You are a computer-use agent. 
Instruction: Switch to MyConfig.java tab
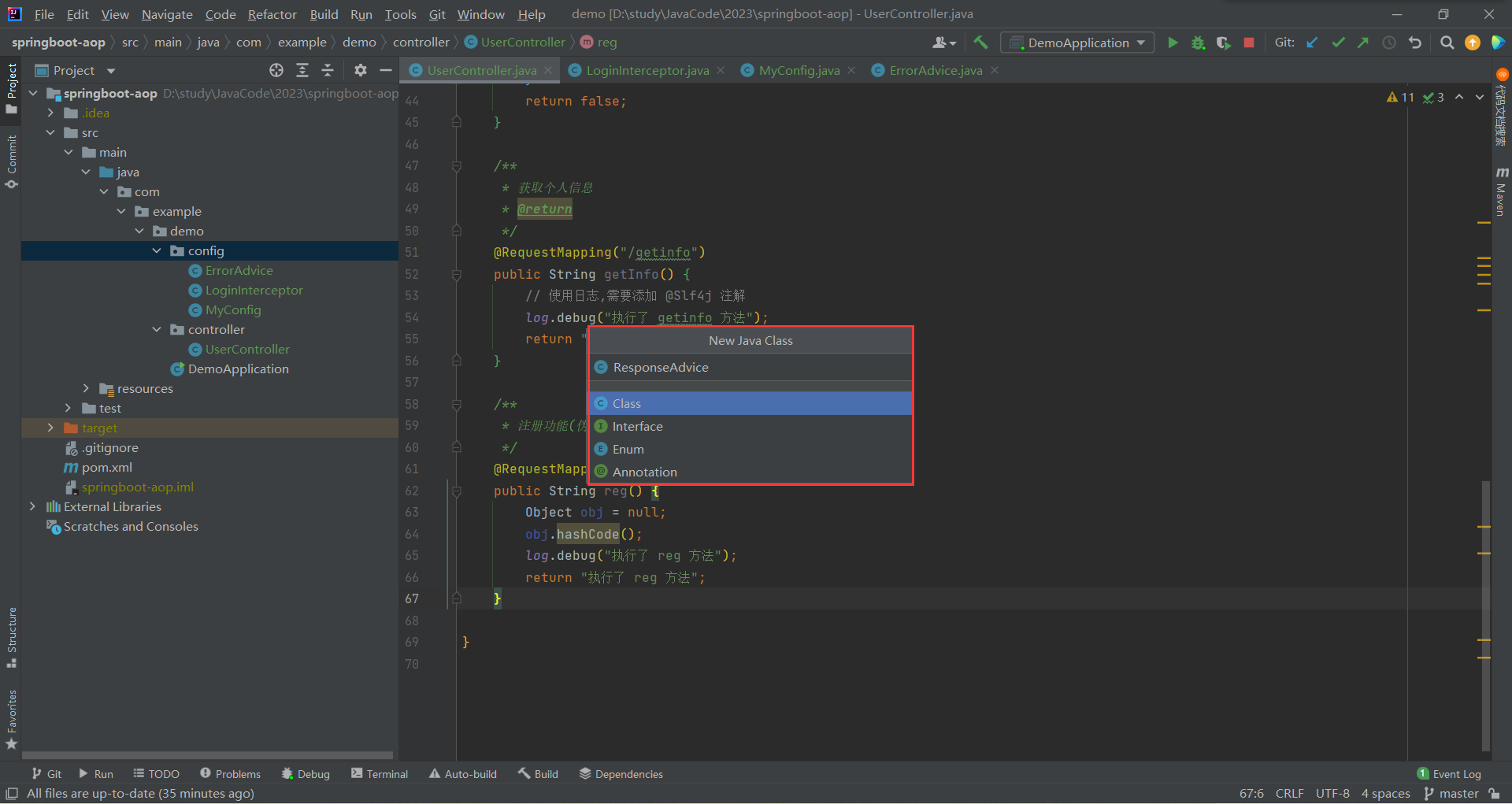point(799,70)
